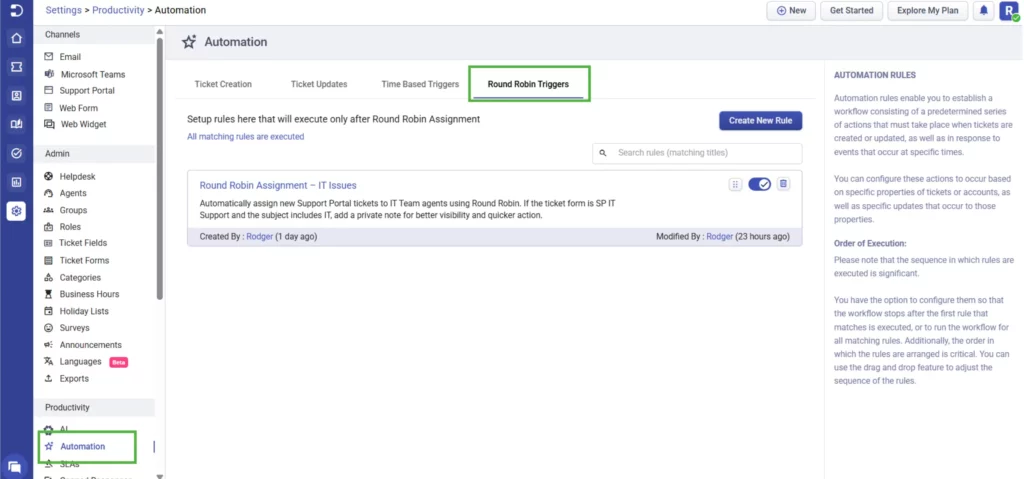1024x479 pixels.
Task: Click the star icon beside Automation heading
Action: (189, 42)
